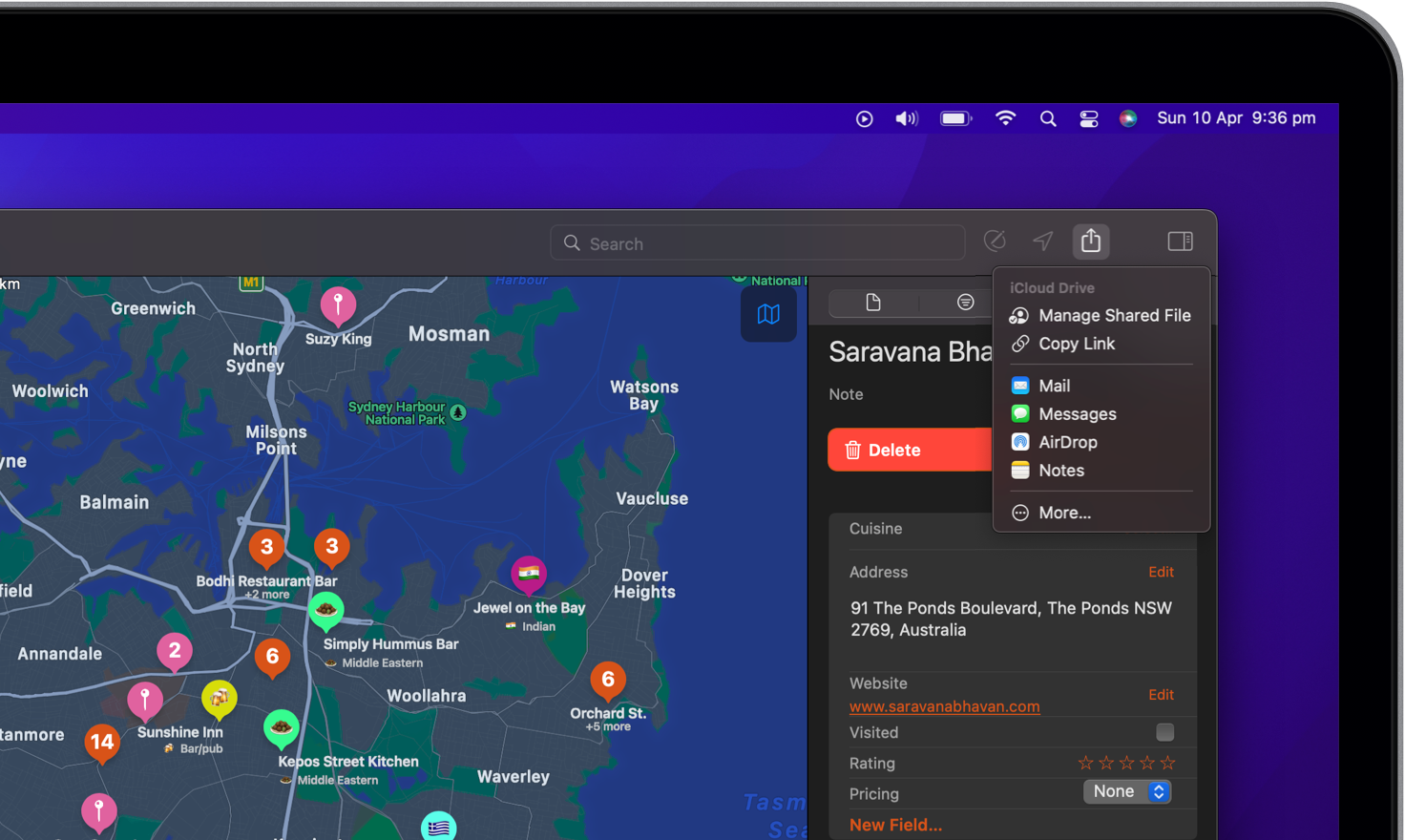Click the red Delete button
1405x840 pixels.
(910, 450)
